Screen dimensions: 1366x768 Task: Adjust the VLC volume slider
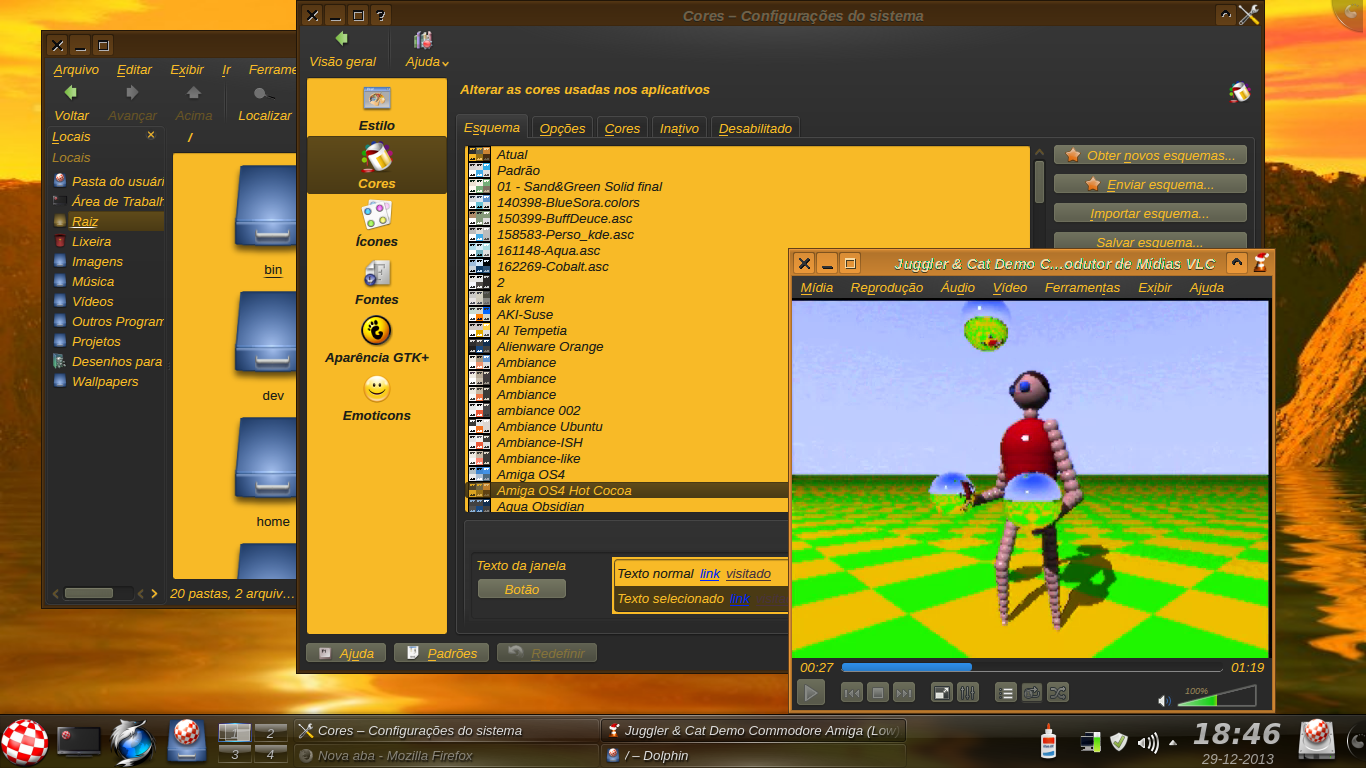click(1218, 697)
